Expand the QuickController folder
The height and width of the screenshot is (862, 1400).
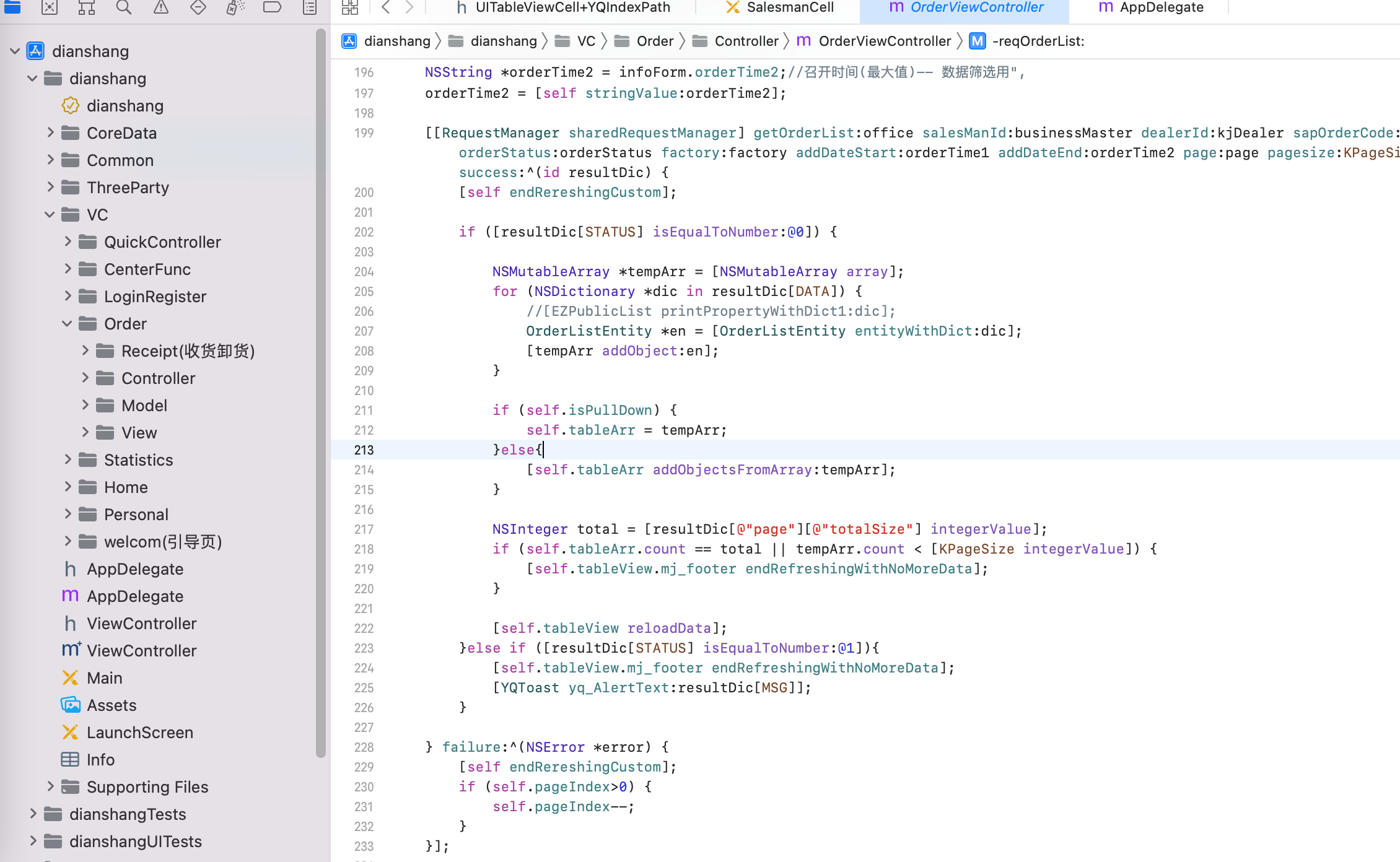coord(68,242)
